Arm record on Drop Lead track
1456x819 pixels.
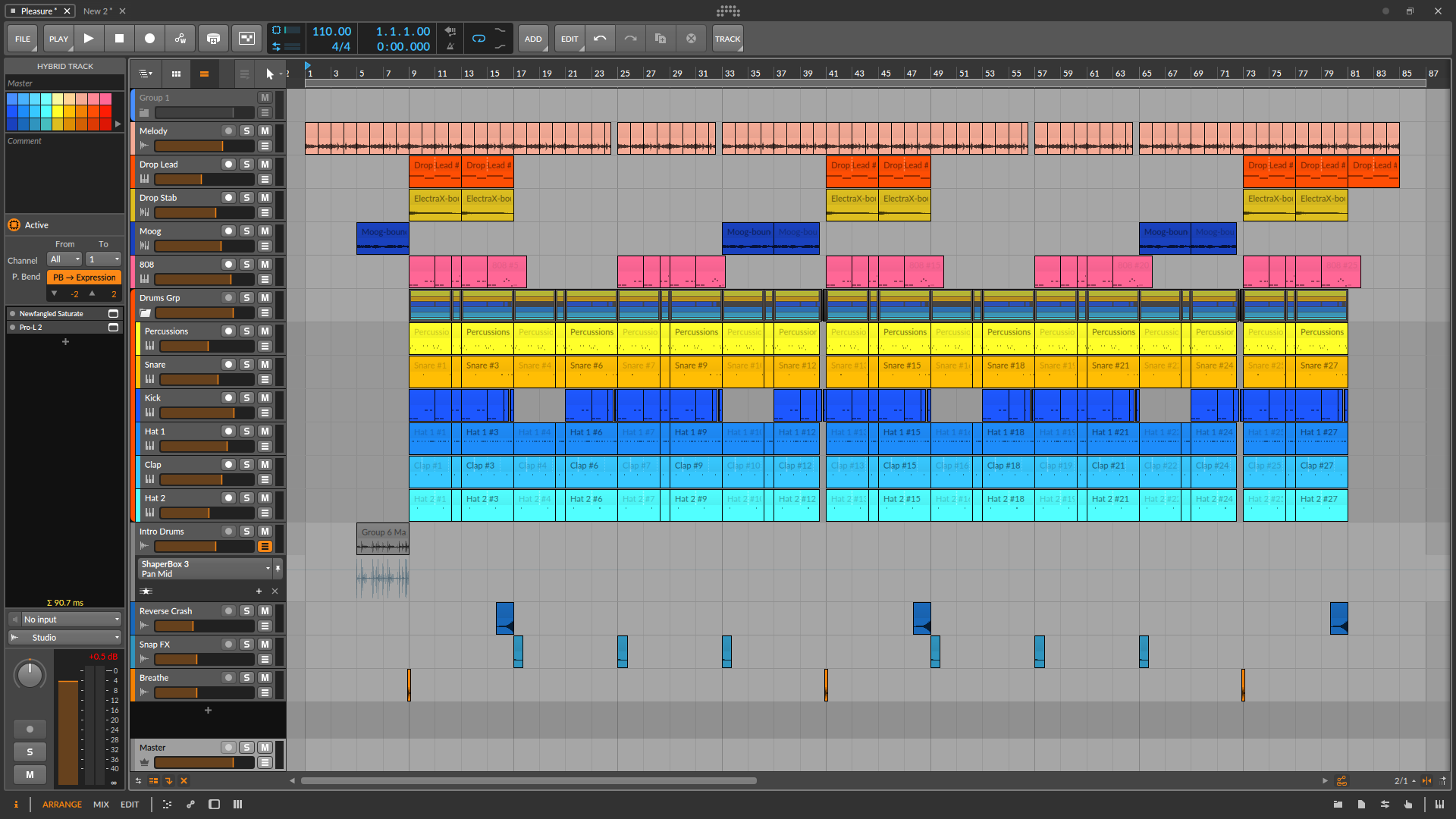click(x=228, y=165)
